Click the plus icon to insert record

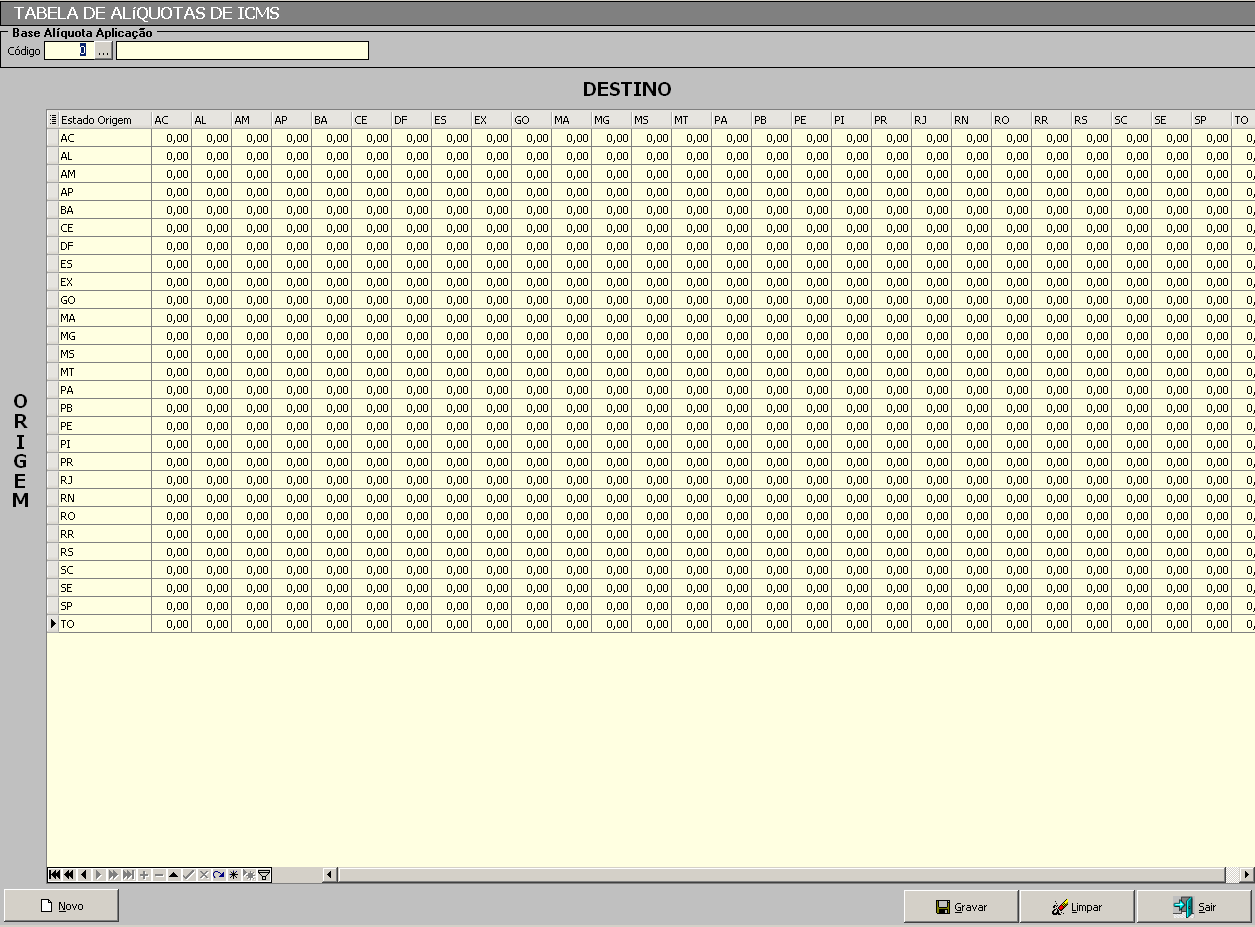(144, 875)
